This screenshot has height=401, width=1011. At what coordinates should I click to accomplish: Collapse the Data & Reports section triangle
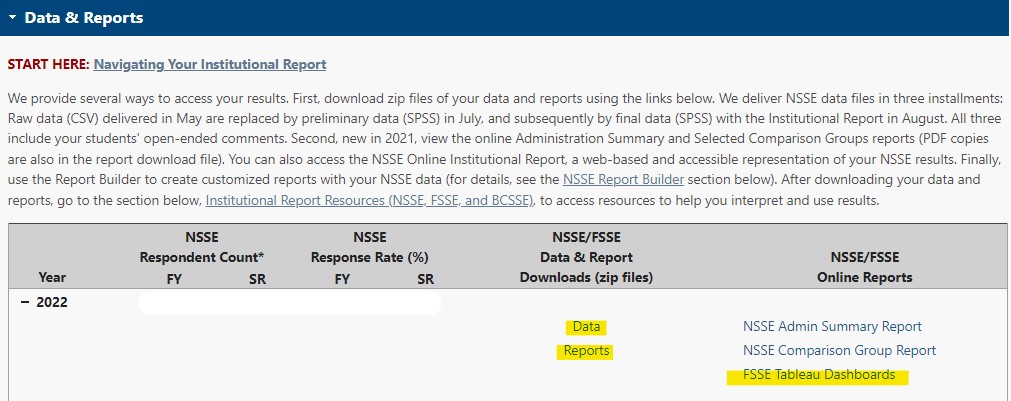(x=12, y=17)
